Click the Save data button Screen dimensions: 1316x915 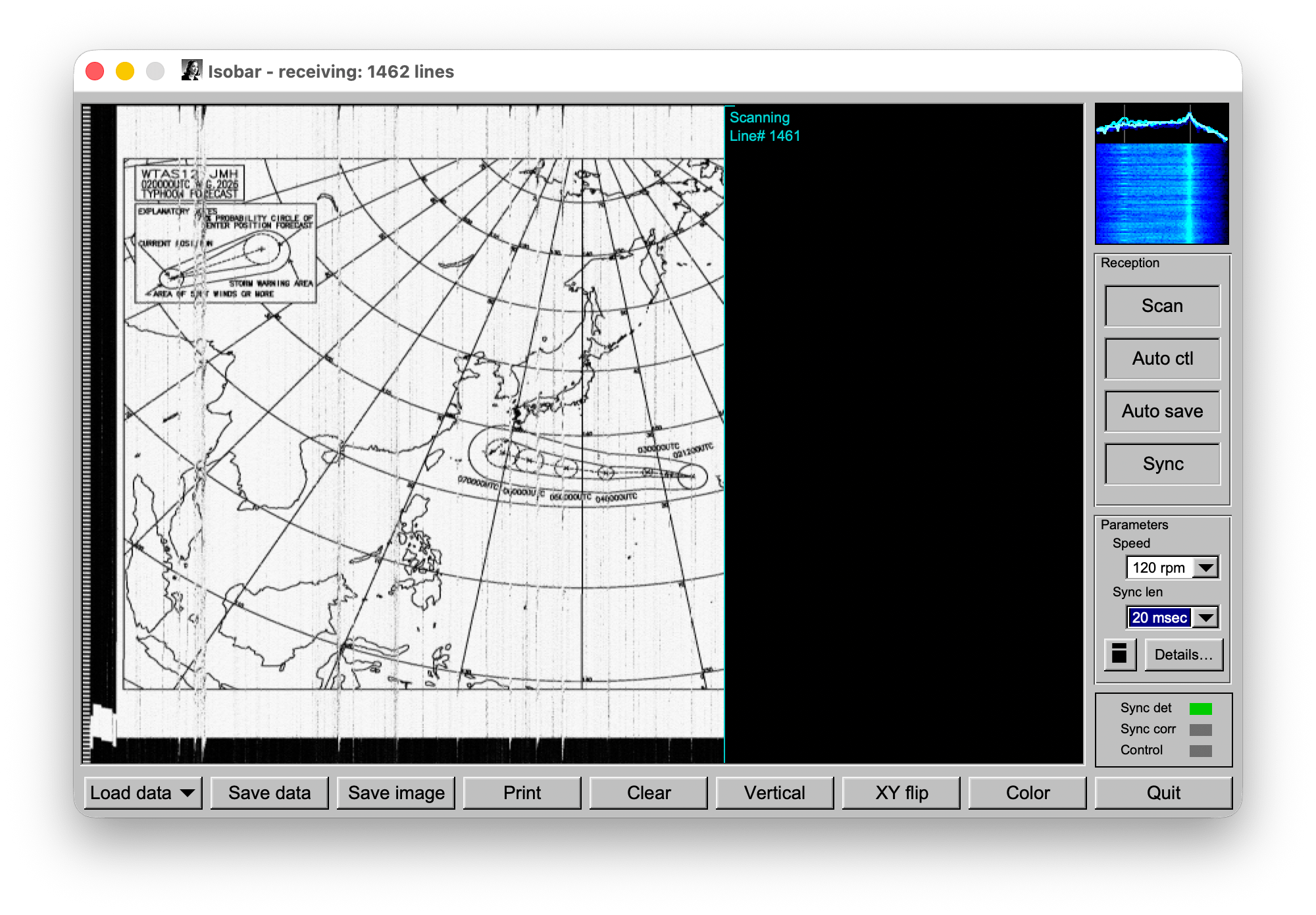[x=269, y=793]
